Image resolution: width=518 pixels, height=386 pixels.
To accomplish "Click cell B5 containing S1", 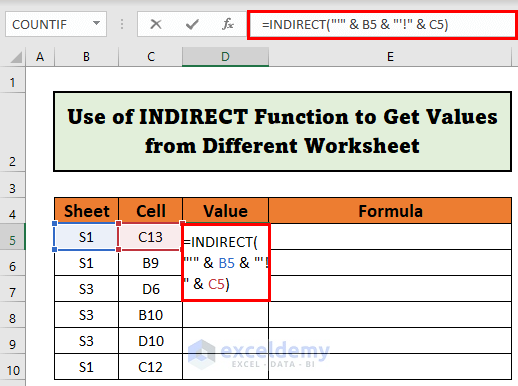I will coord(86,237).
